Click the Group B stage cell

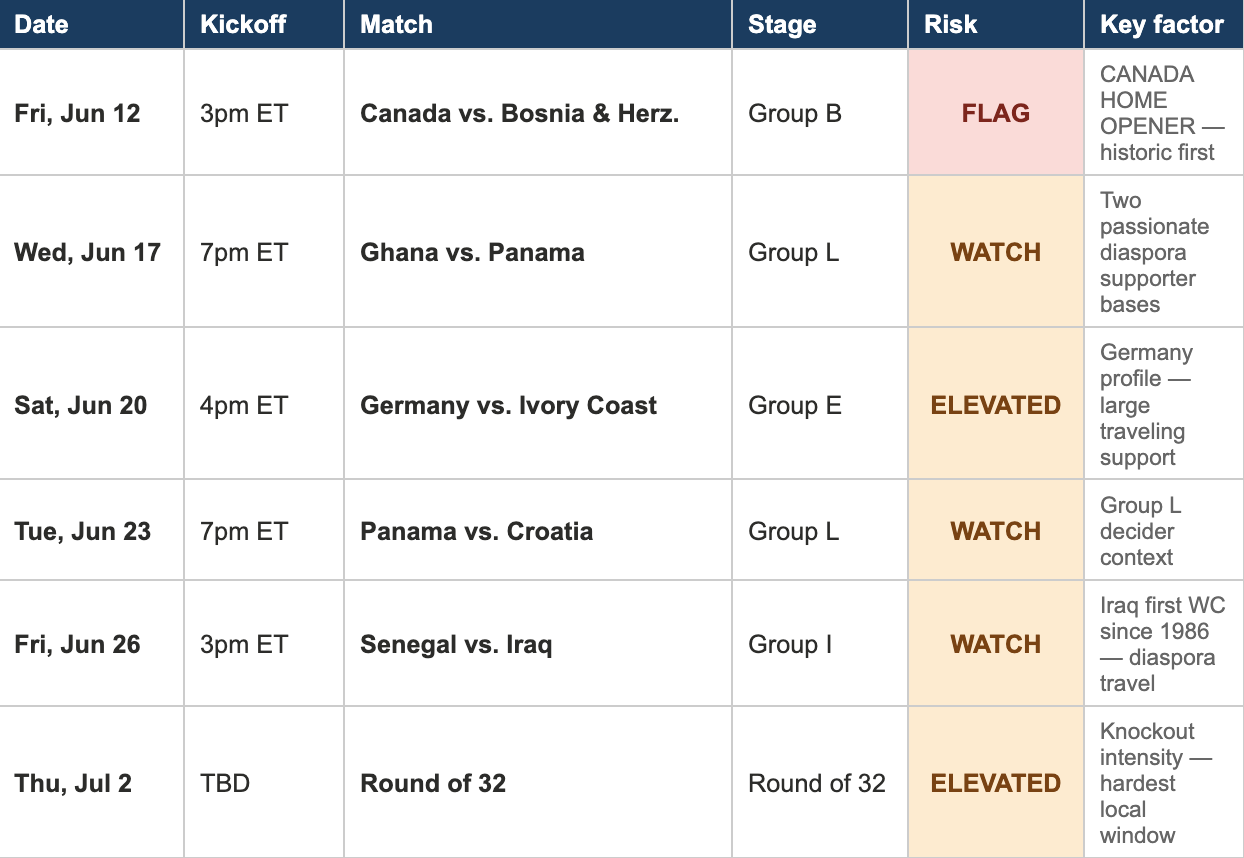820,113
